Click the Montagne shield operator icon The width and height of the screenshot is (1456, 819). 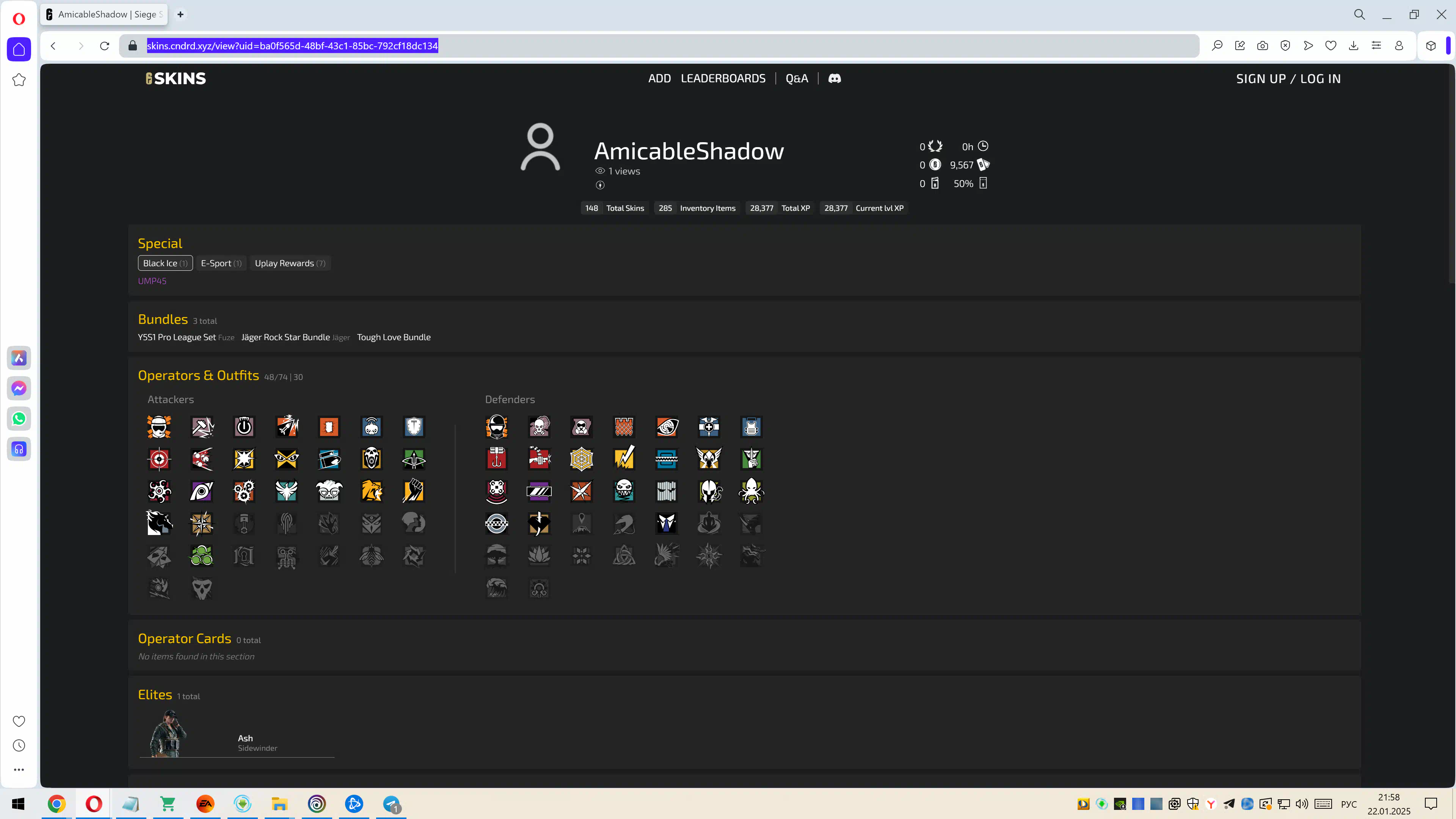click(x=414, y=427)
